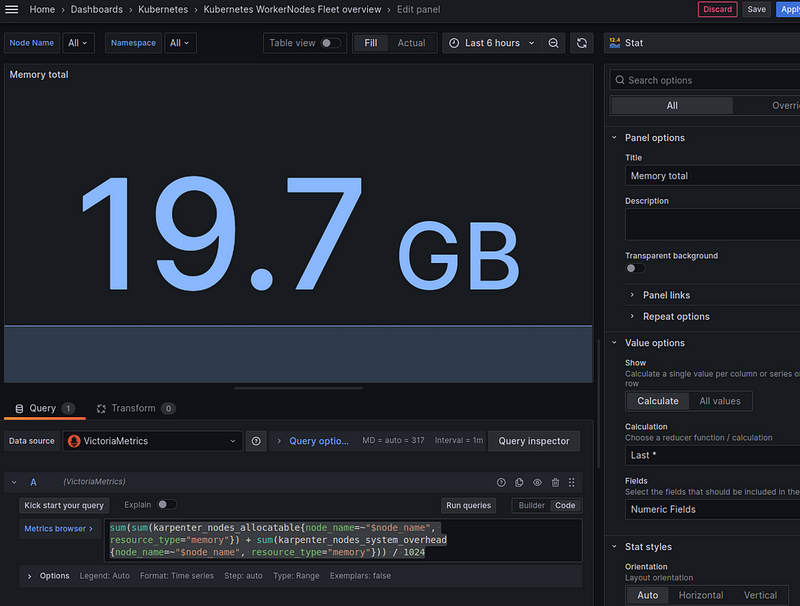Open the Last 6 hours time picker
This screenshot has width=800, height=606.
coord(491,43)
